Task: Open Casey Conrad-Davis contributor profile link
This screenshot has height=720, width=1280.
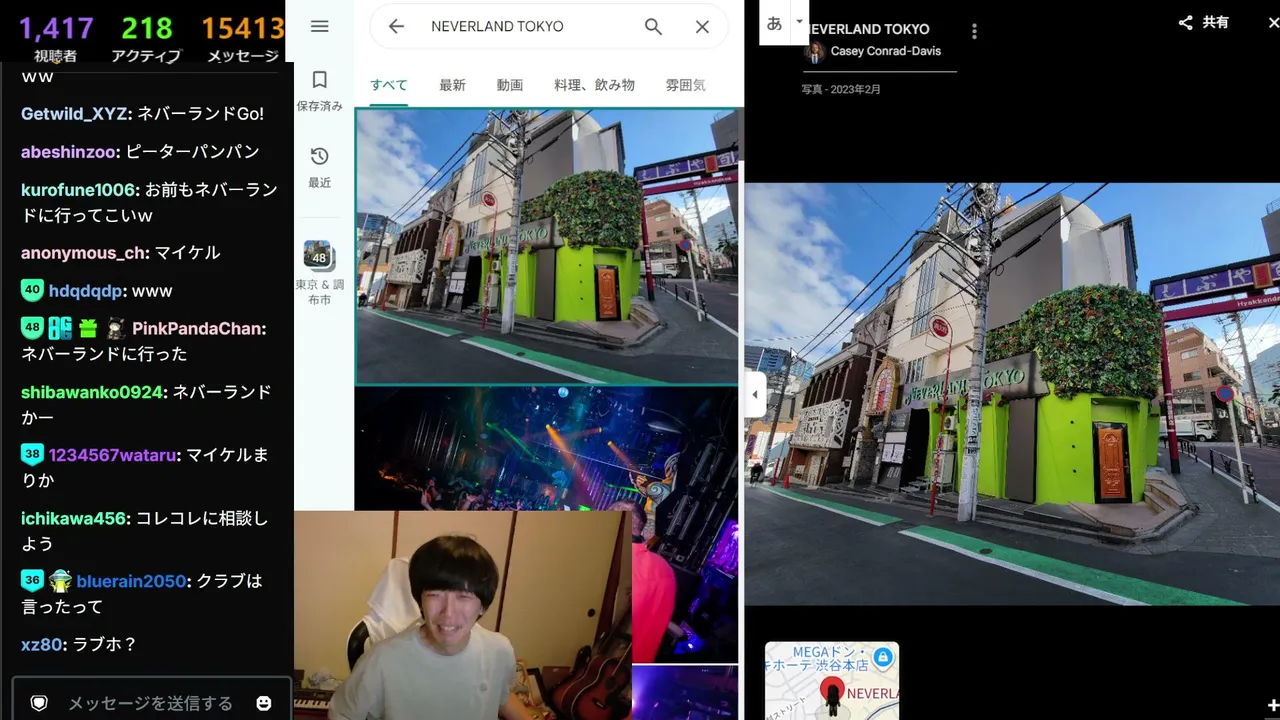Action: point(886,51)
